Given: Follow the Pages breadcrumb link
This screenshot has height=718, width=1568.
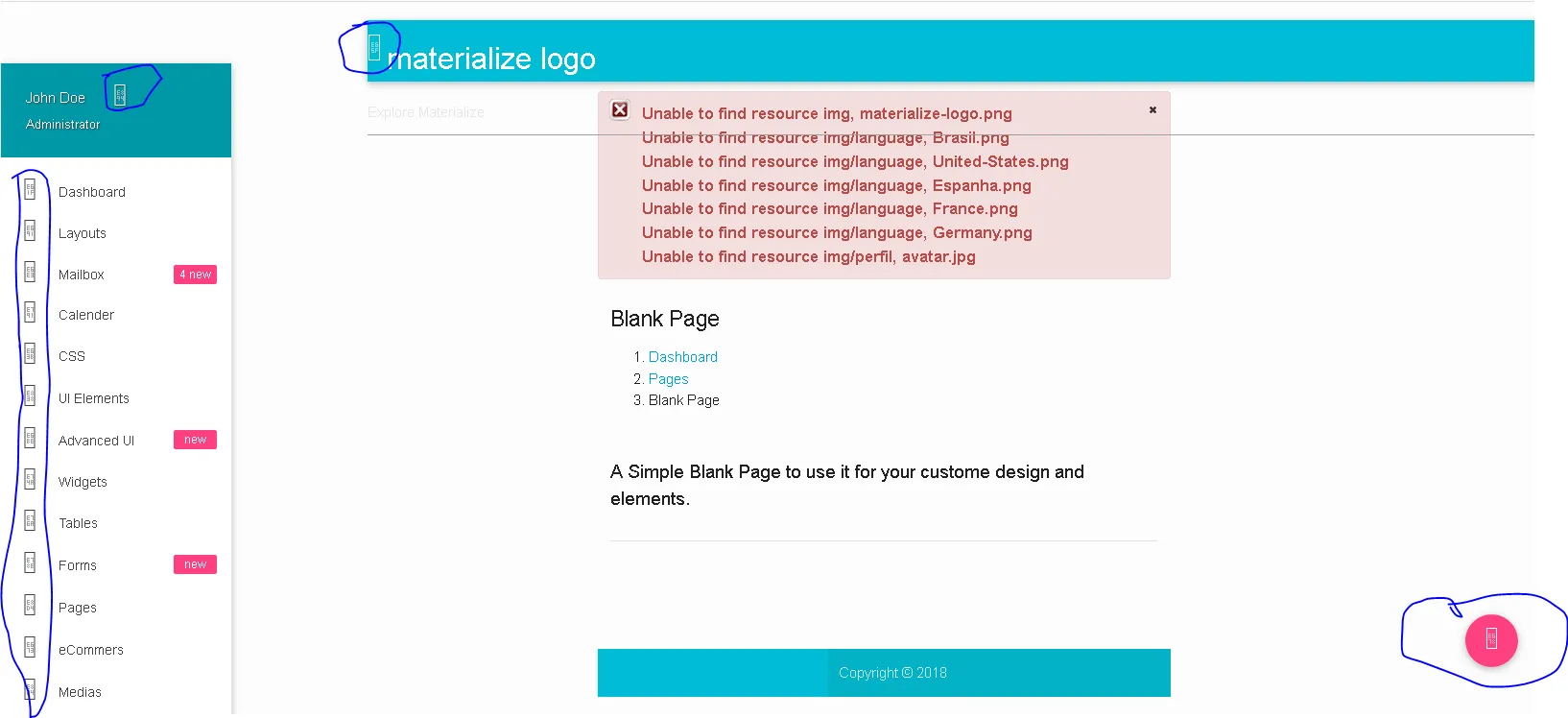Looking at the screenshot, I should 668,379.
